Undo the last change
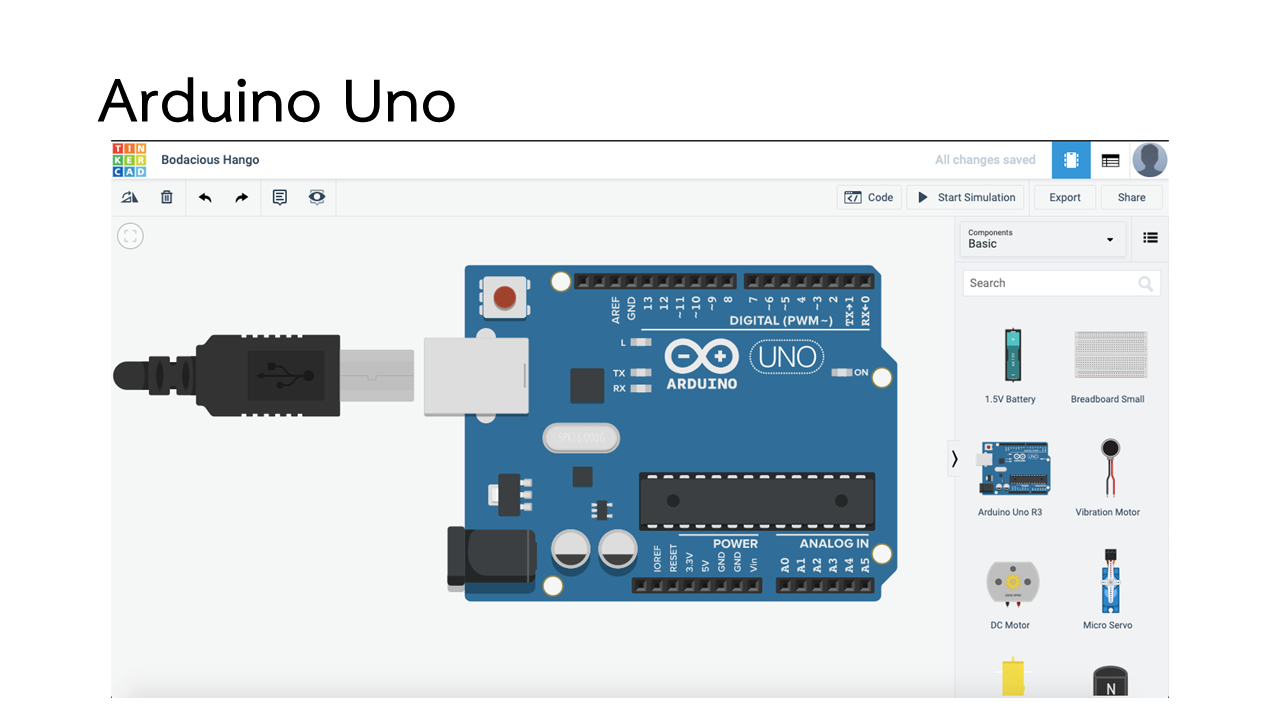1280x720 pixels. (205, 198)
